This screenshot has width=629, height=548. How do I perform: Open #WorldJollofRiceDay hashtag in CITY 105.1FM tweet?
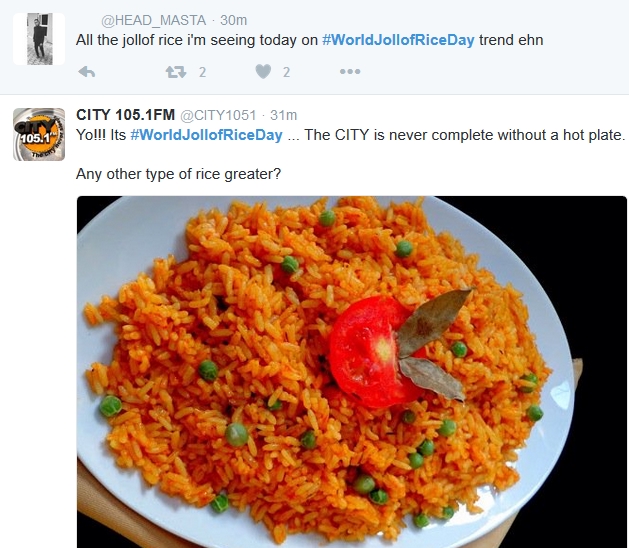coord(207,135)
